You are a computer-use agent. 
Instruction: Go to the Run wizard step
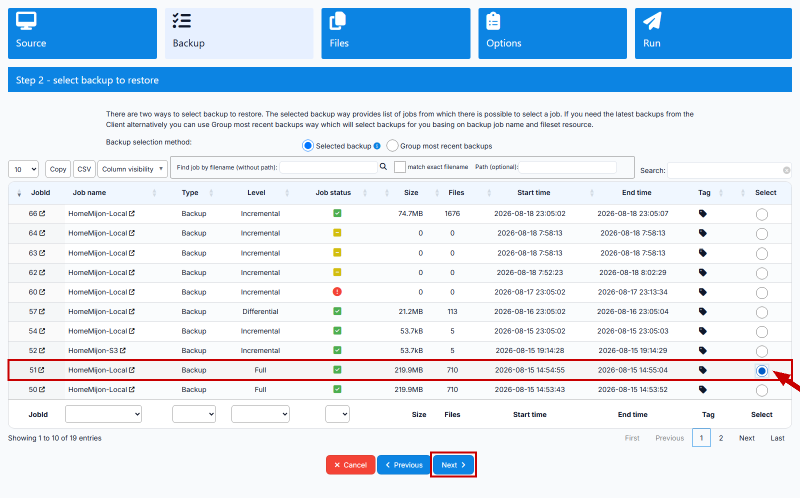(713, 33)
